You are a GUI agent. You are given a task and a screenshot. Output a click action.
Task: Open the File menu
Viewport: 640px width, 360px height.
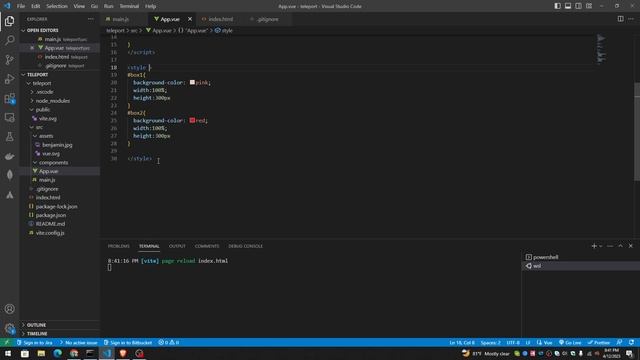click(21, 6)
